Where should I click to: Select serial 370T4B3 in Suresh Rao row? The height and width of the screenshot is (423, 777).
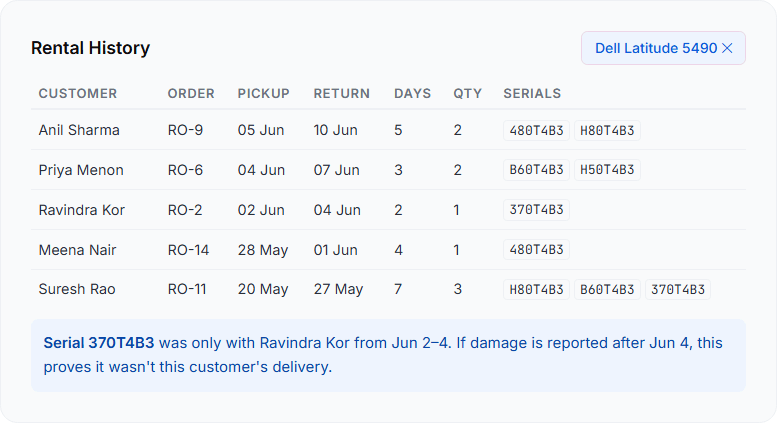click(677, 289)
